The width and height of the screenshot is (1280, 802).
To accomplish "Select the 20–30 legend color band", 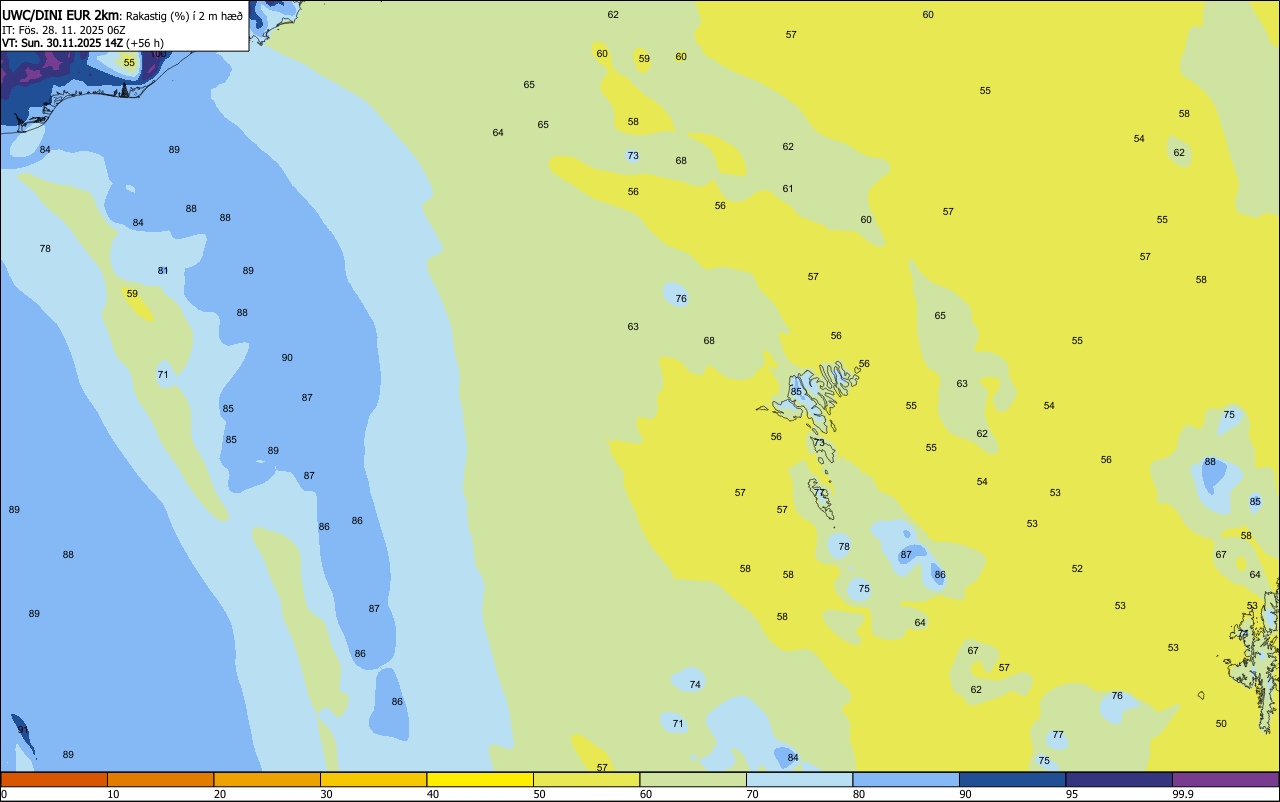I will click(x=267, y=779).
